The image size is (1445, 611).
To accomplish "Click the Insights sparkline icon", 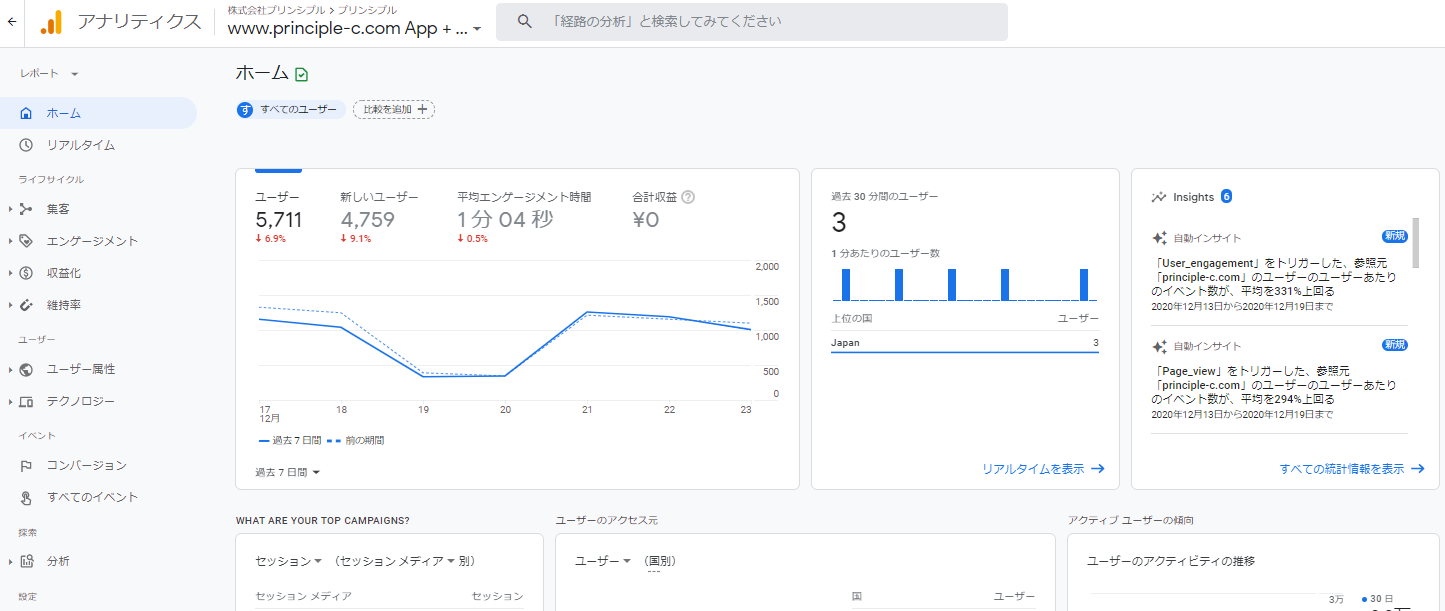I will [x=1158, y=197].
